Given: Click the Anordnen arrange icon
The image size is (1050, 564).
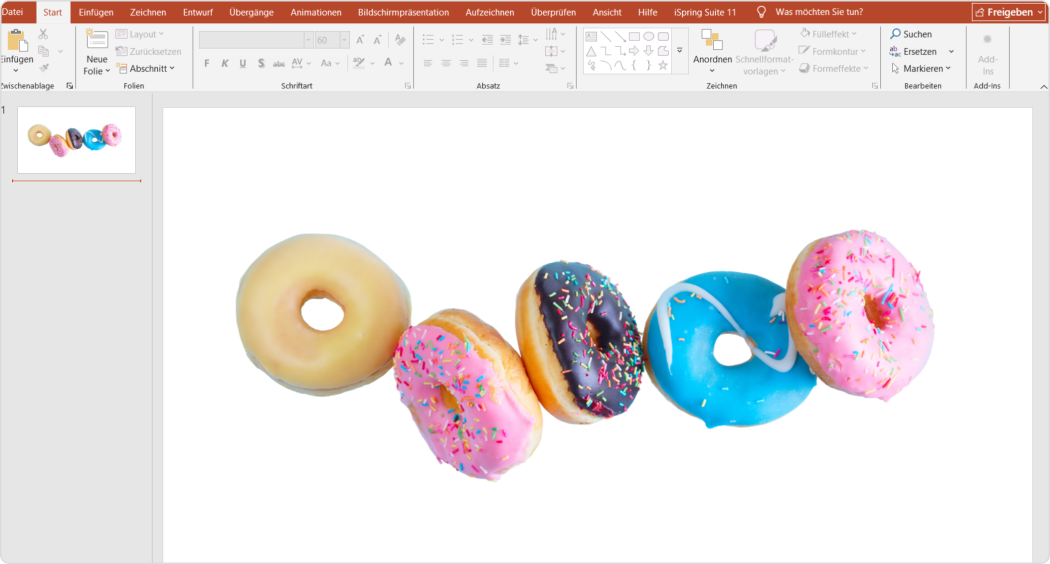Looking at the screenshot, I should (x=712, y=40).
